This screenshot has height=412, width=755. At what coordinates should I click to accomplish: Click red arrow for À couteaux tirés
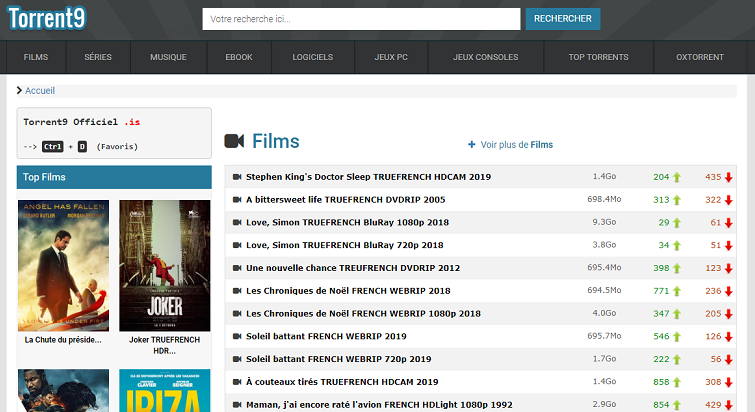pyautogui.click(x=729, y=382)
